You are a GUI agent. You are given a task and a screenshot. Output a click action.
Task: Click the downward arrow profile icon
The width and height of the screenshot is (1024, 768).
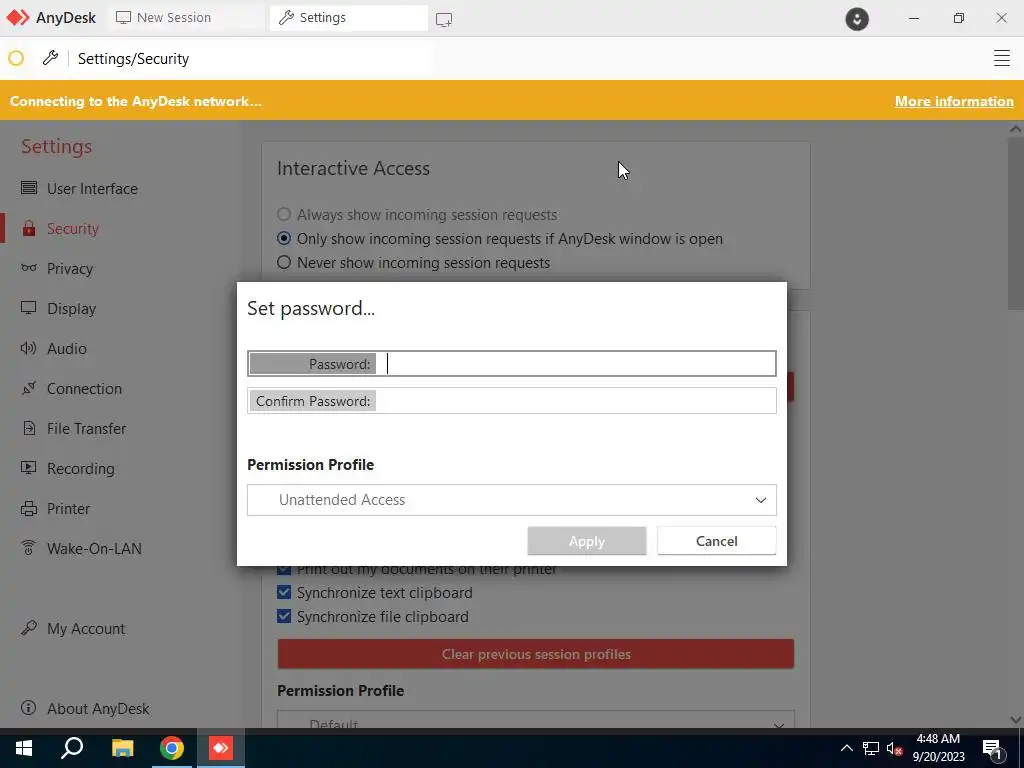click(857, 19)
